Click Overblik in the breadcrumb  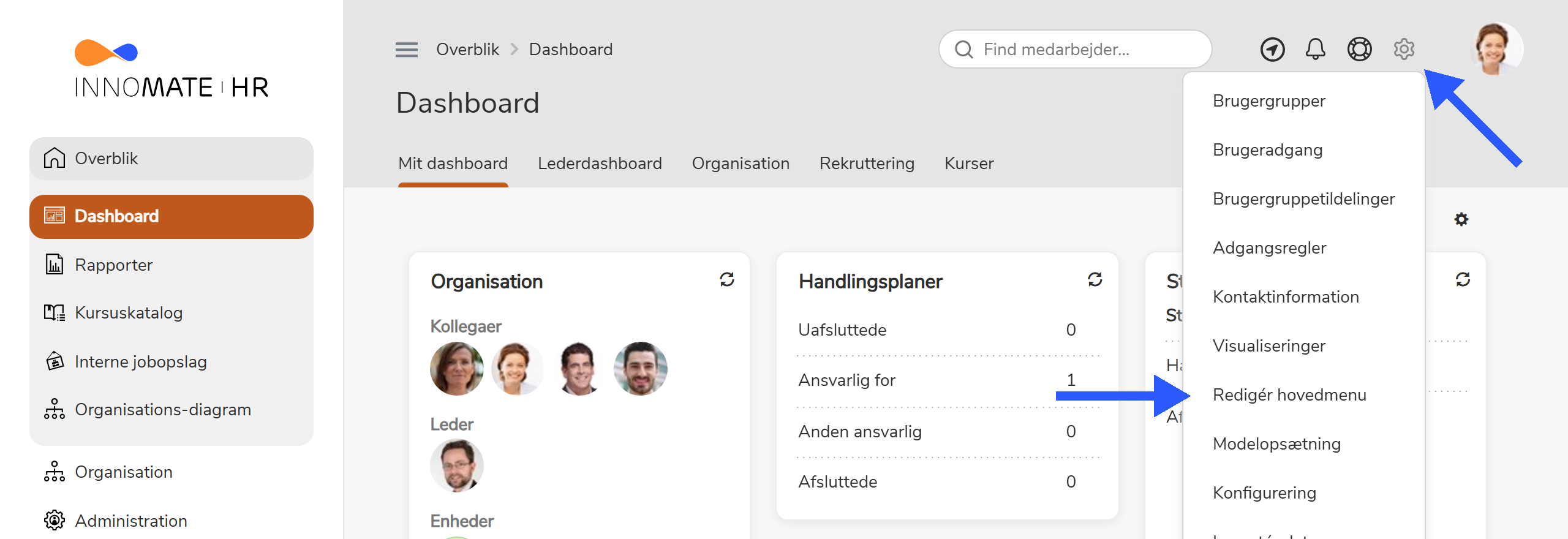tap(467, 50)
